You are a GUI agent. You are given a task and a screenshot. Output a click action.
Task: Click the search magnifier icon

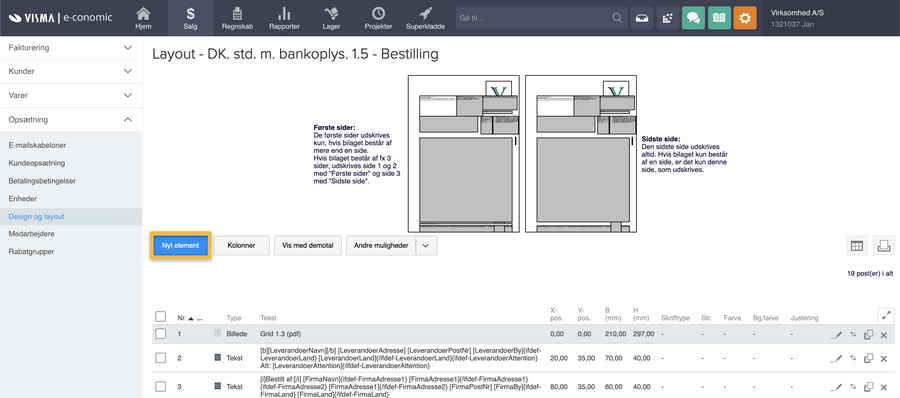tap(618, 18)
